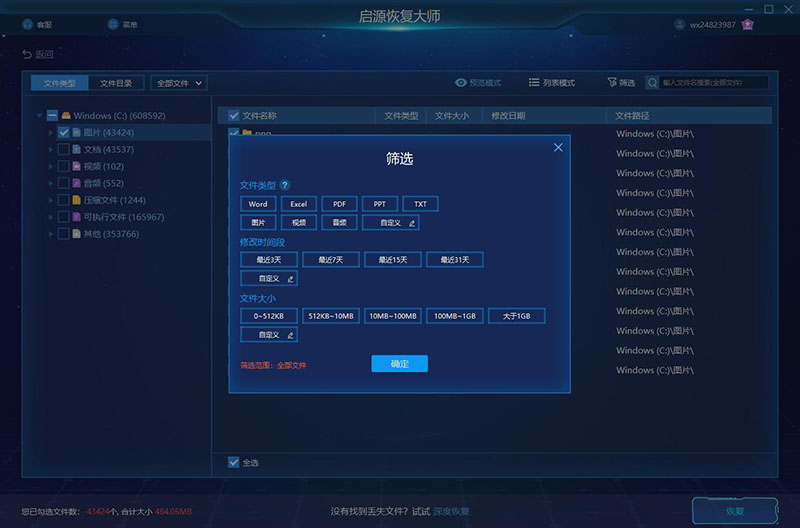Screen dimensions: 800x528
Task: Click the help question mark beside 文件类型
Action: click(285, 185)
